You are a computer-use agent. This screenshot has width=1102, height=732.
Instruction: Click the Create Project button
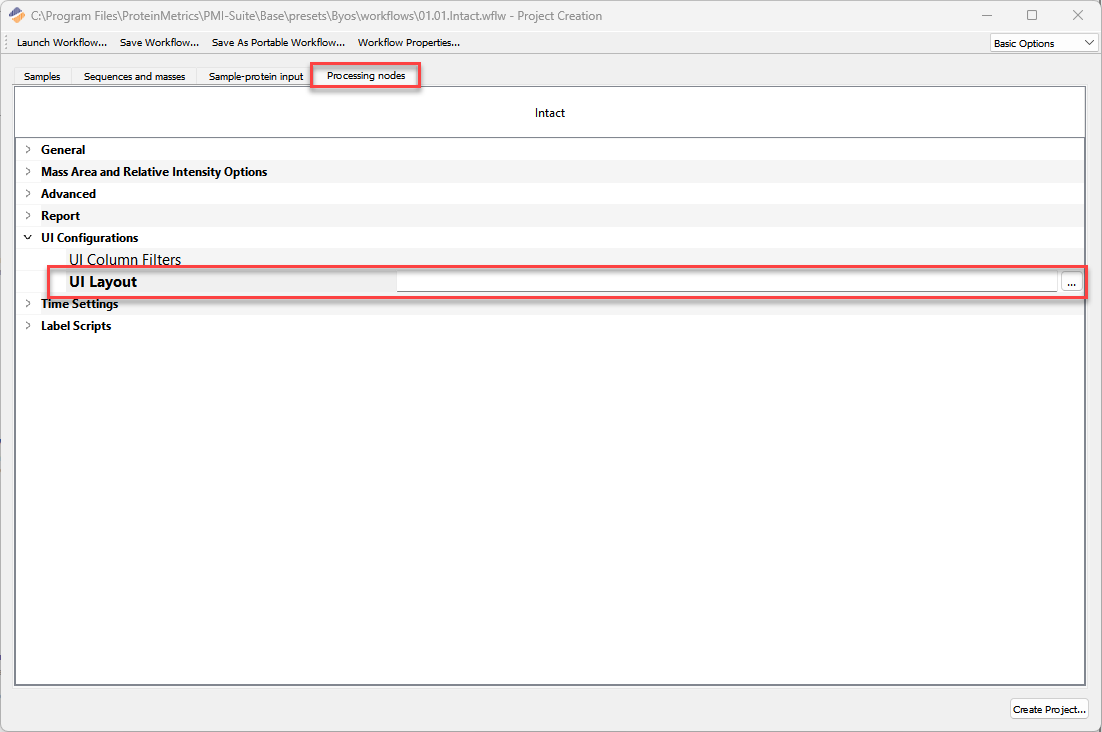pos(1049,710)
